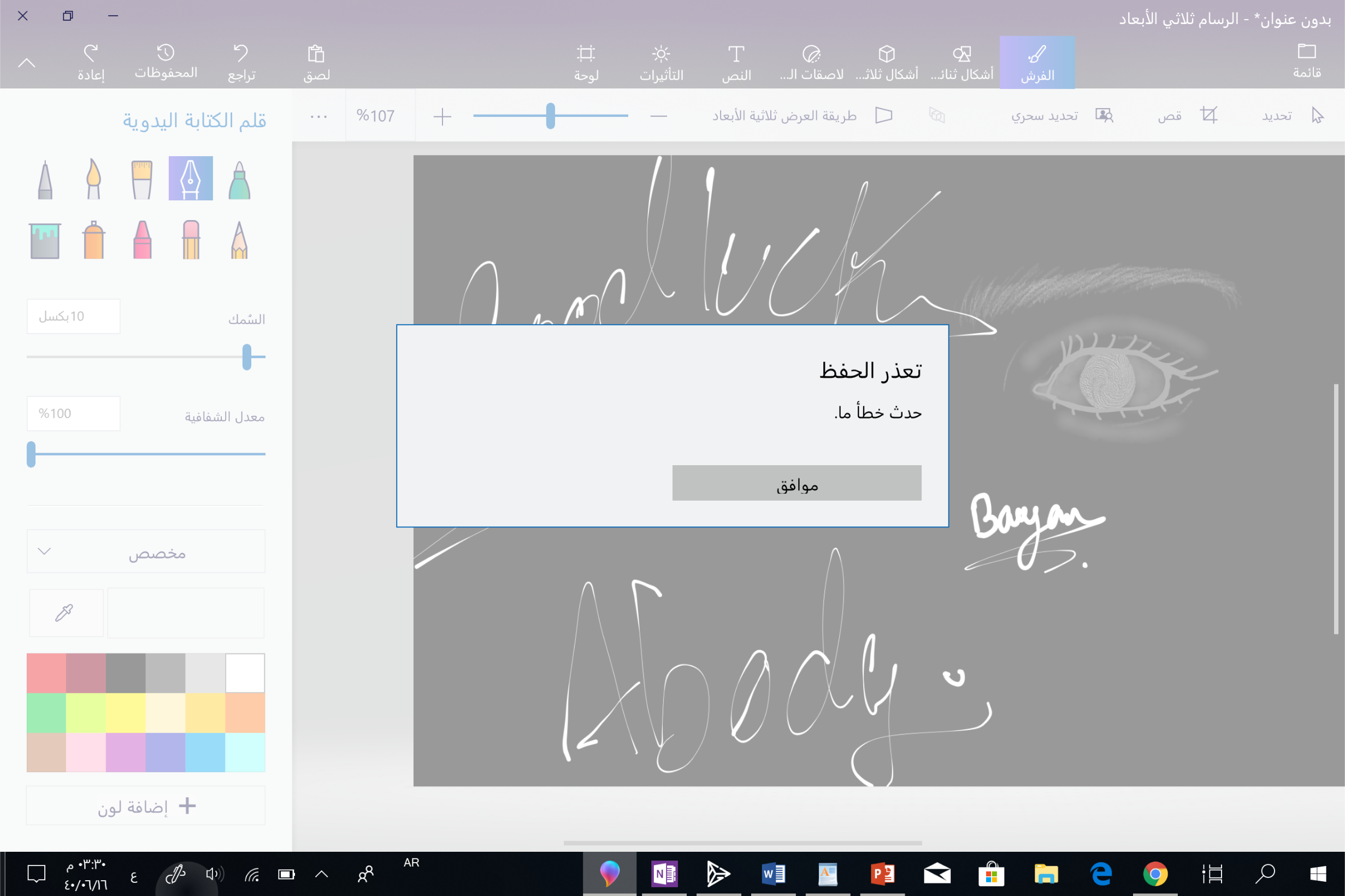This screenshot has height=896, width=1345.
Task: Pick the orange color swatch
Action: [x=245, y=713]
